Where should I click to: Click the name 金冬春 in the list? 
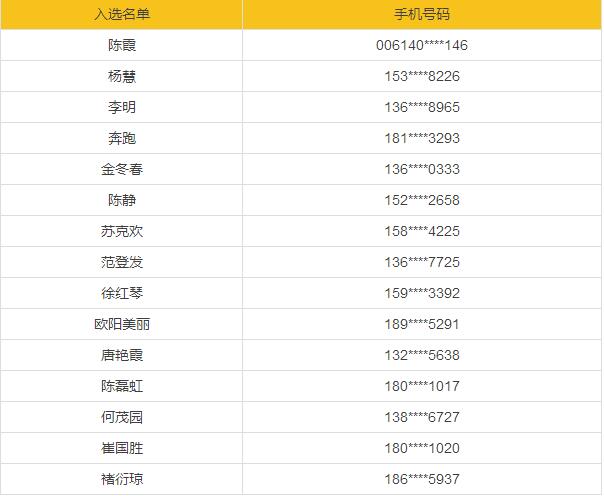[x=121, y=169]
